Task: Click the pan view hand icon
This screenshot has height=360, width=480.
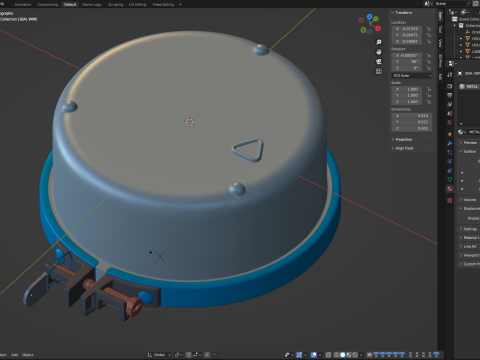Action: point(379,52)
